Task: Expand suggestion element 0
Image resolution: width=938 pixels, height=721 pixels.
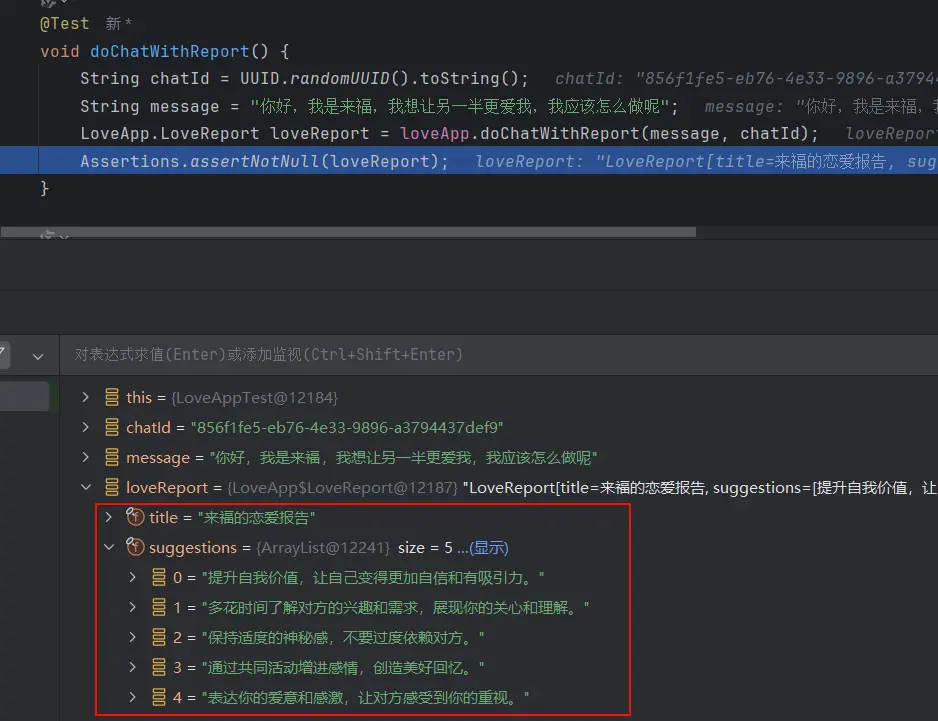Action: (x=132, y=577)
